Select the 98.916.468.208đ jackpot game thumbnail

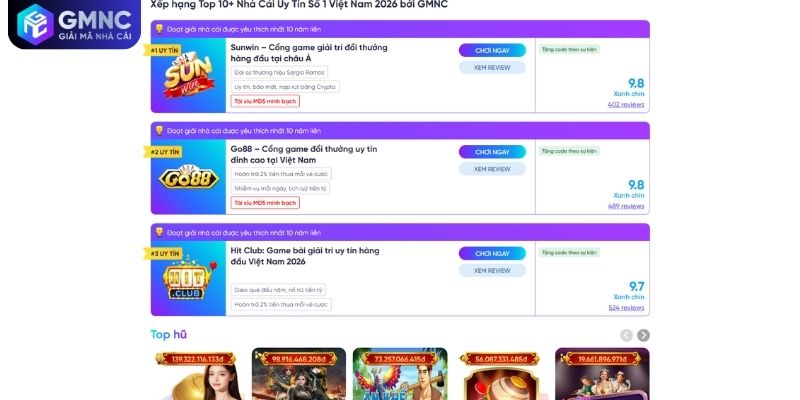coord(298,374)
